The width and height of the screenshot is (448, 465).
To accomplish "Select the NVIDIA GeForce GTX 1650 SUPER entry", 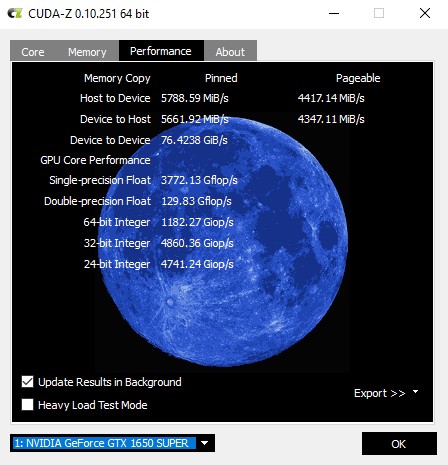I will (104, 443).
